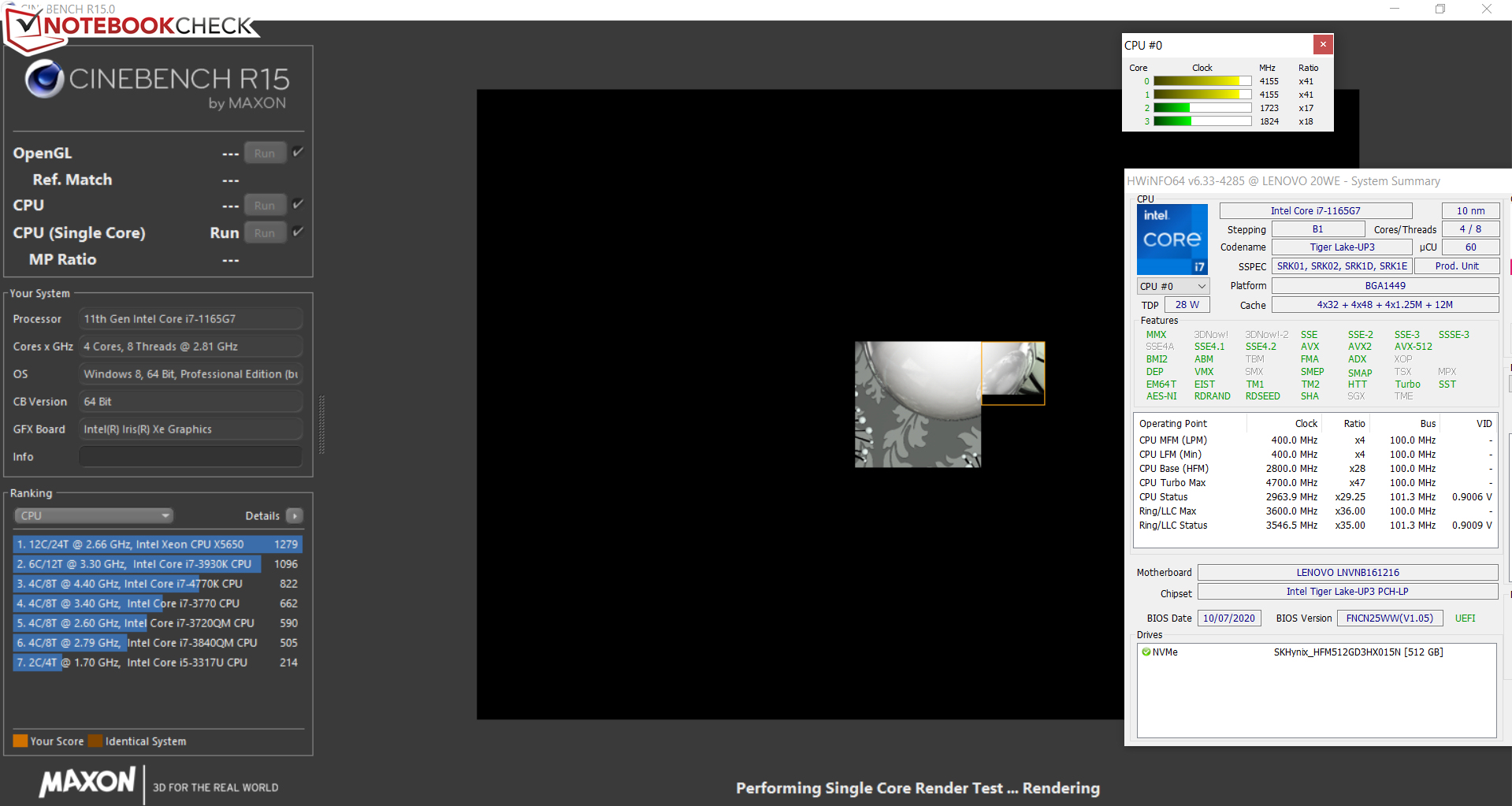The height and width of the screenshot is (806, 1512).
Task: Click the BIOS version FNCN25WW(V1.05)
Action: (x=1390, y=618)
